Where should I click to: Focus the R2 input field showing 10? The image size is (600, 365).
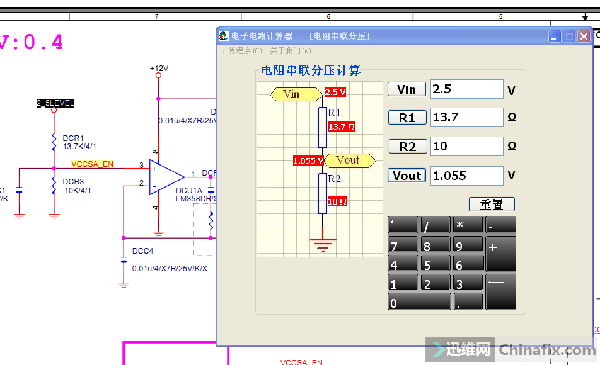click(x=466, y=146)
